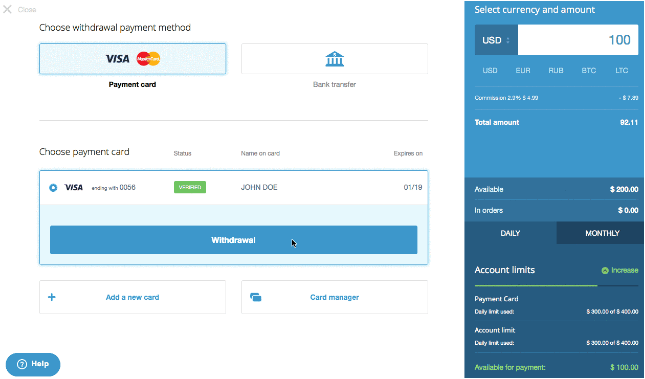
Task: Click the Total amount 92.11 value
Action: click(629, 122)
